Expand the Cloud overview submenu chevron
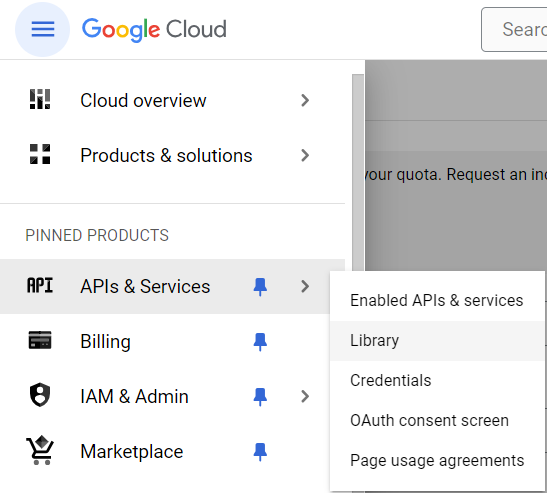The height and width of the screenshot is (493, 547). tap(305, 100)
